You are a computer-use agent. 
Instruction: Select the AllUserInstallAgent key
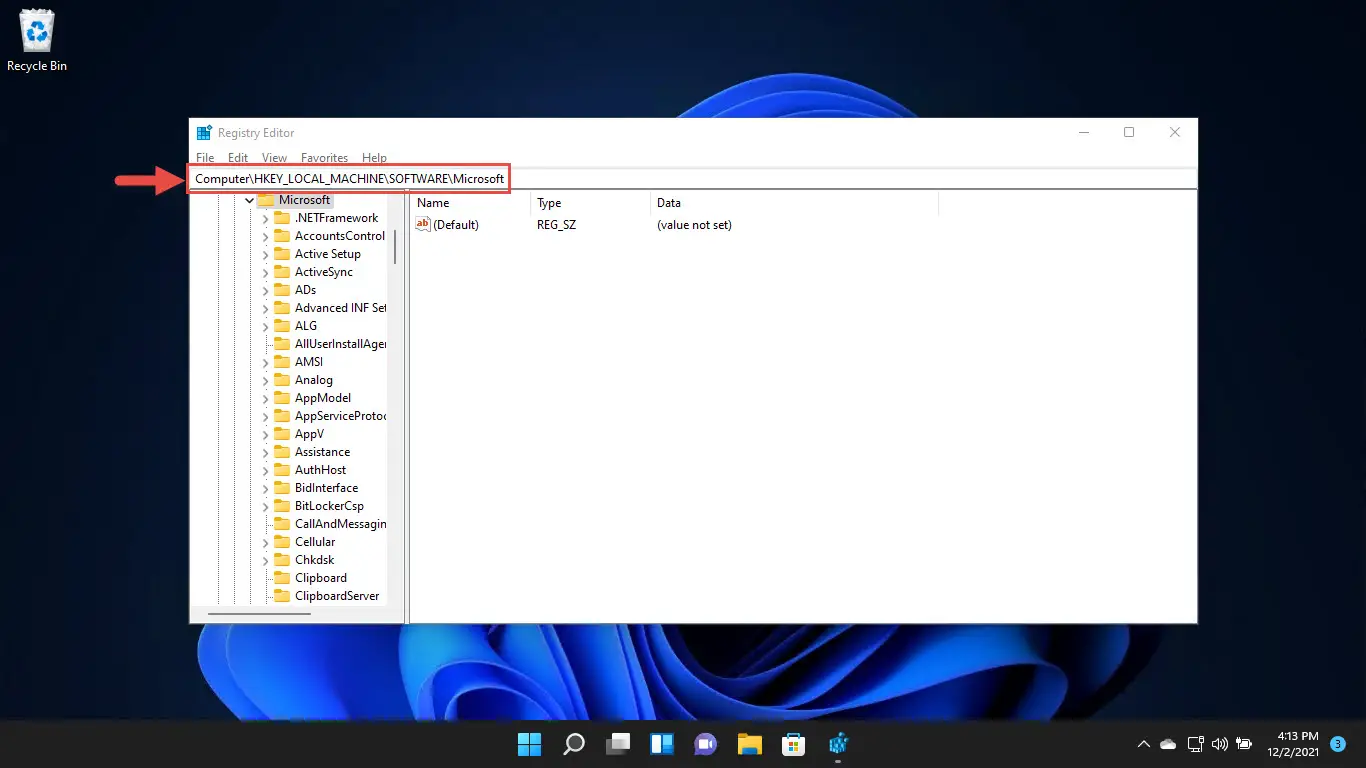coord(340,344)
